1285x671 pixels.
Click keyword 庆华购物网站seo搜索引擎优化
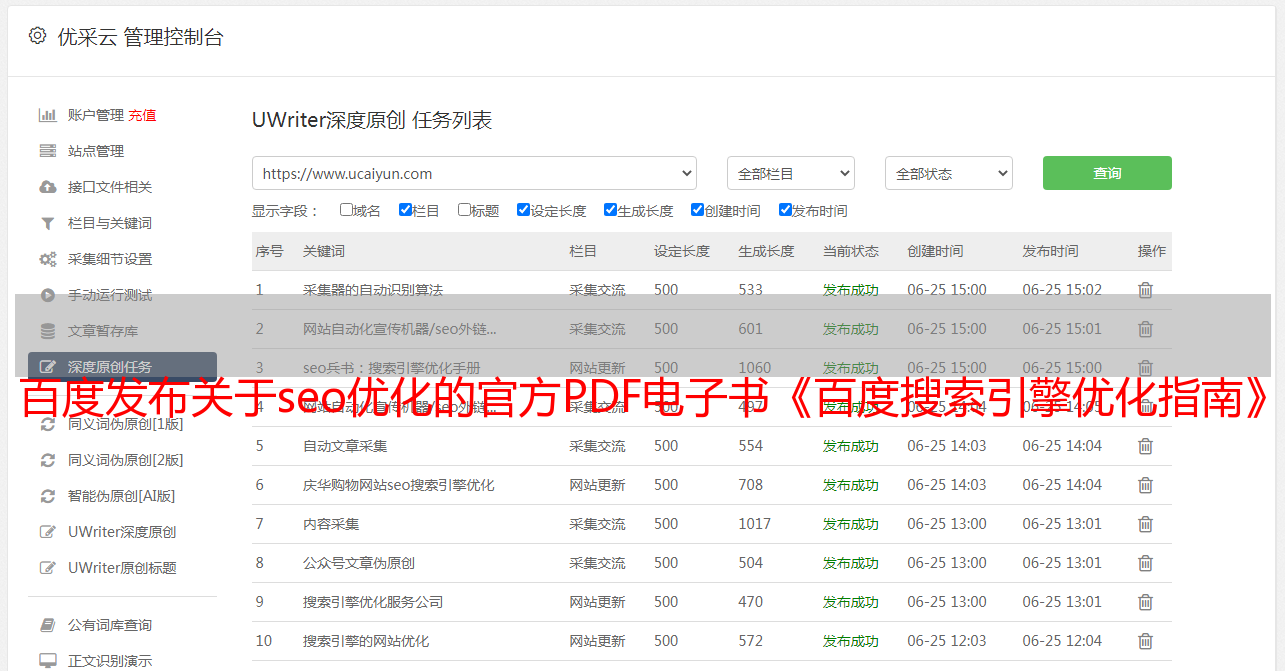point(399,485)
